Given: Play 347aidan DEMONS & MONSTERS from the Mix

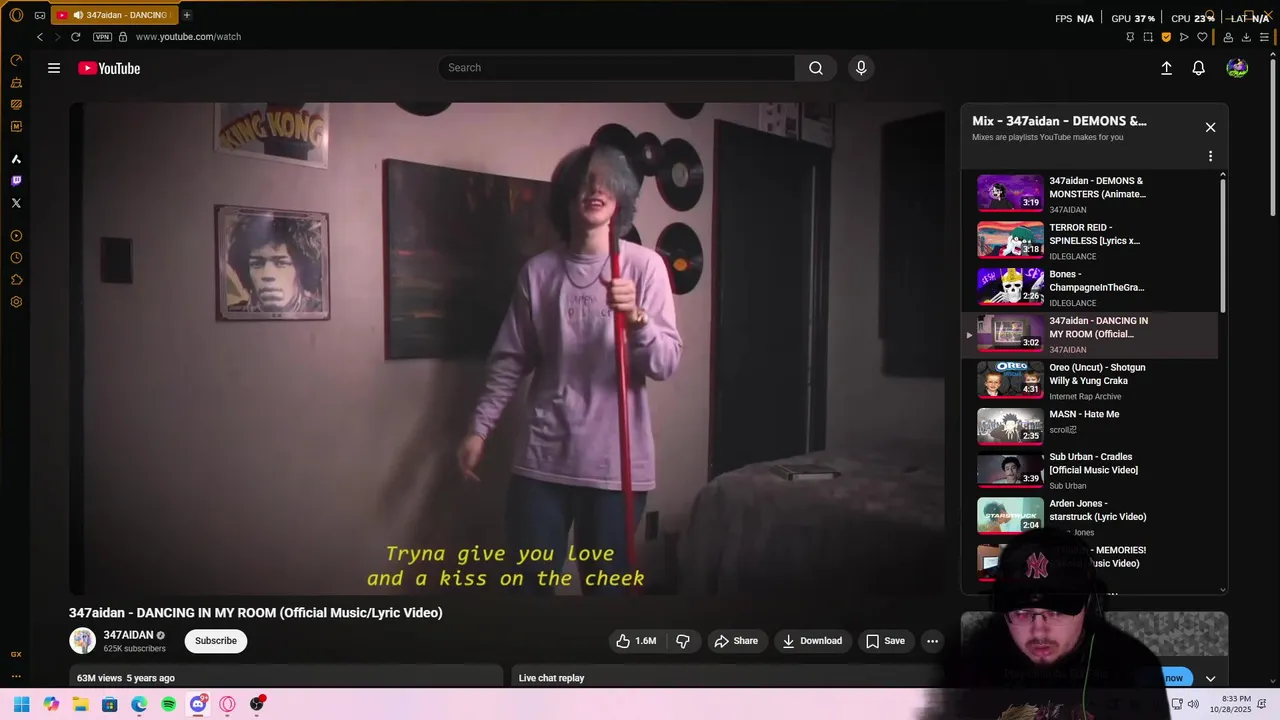Looking at the screenshot, I should (1091, 194).
